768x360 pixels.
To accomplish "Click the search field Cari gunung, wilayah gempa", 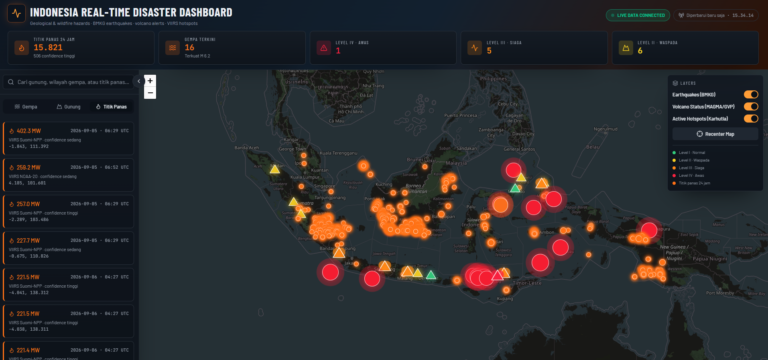I will (68, 82).
